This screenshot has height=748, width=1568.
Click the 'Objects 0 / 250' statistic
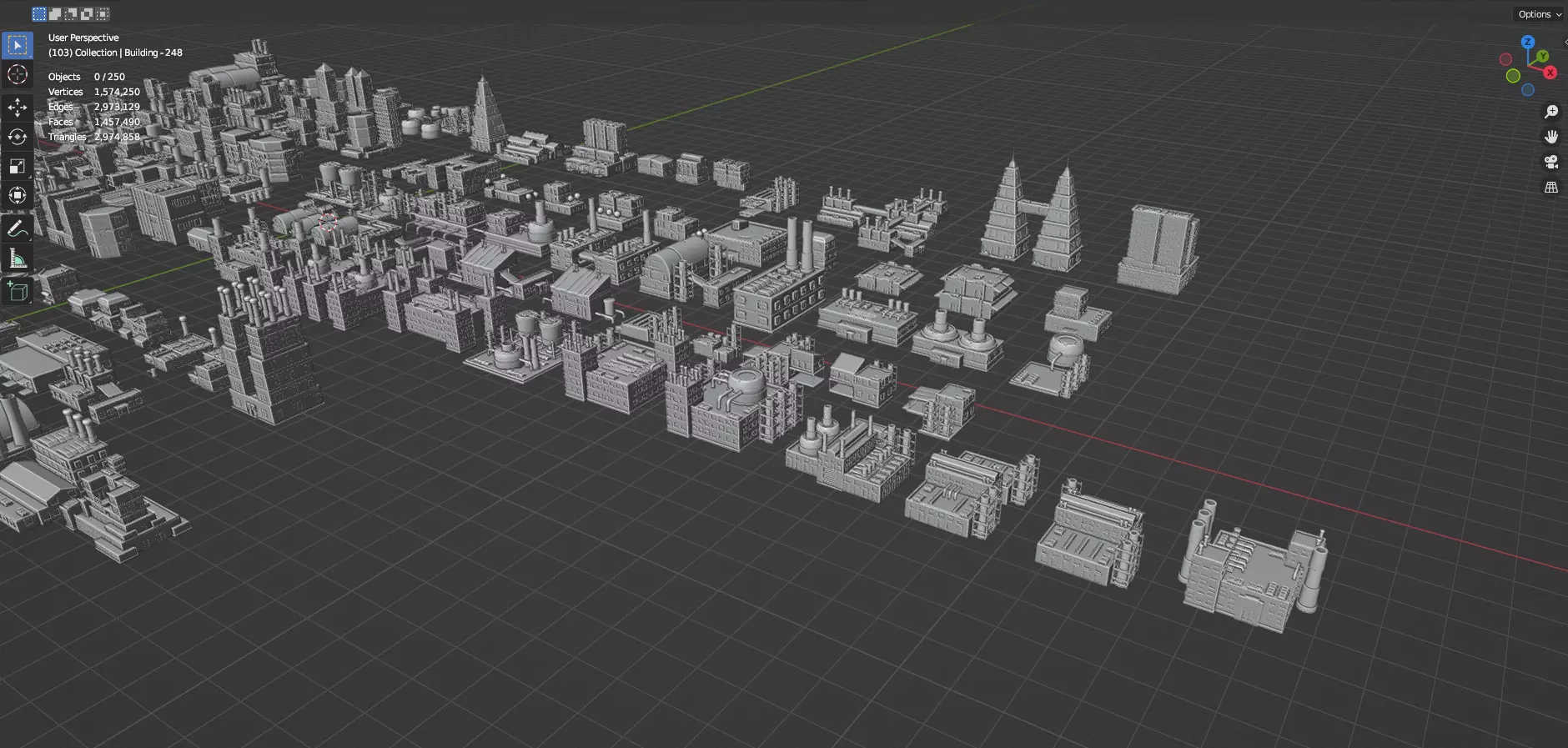point(87,77)
